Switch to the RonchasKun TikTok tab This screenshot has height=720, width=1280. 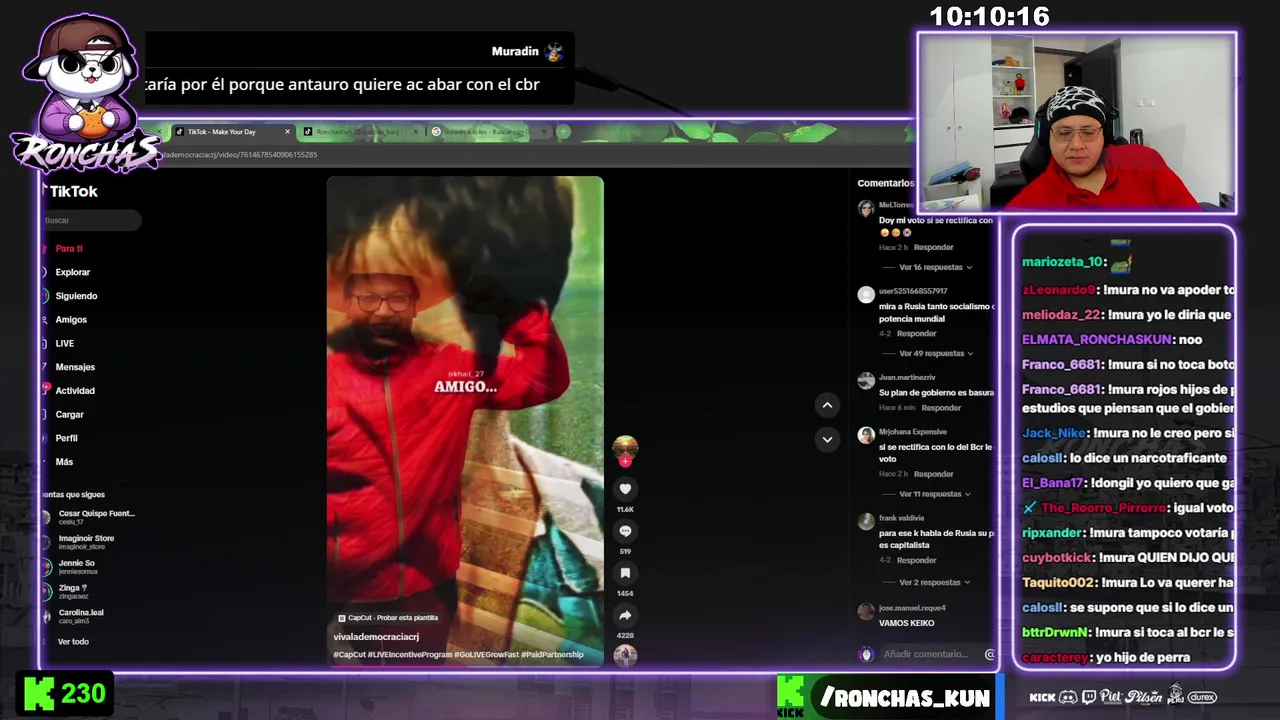[358, 132]
